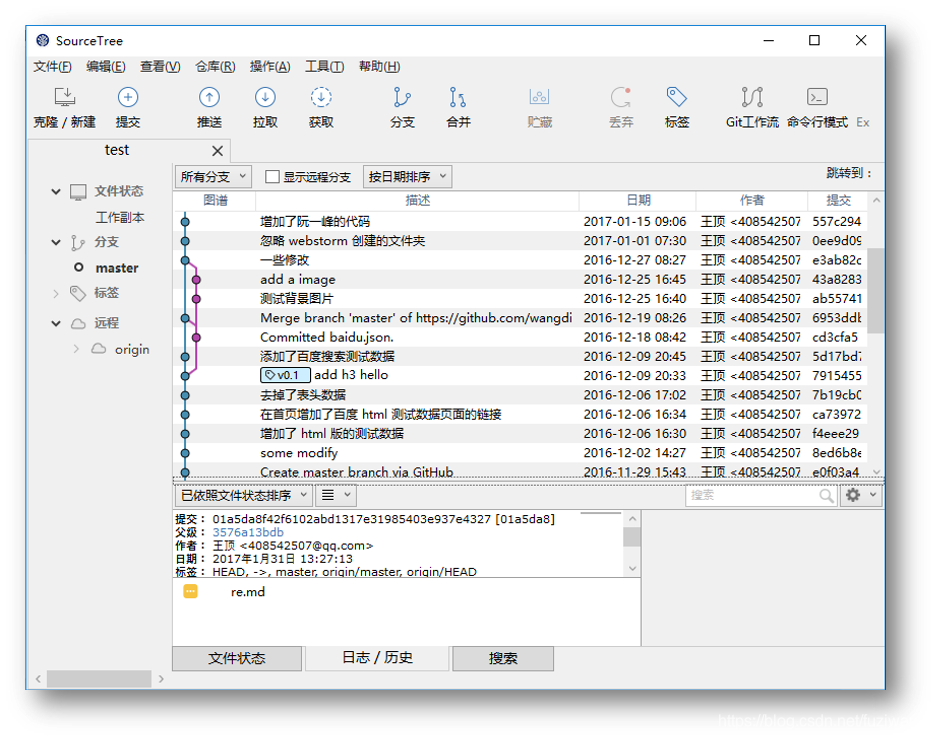The height and width of the screenshot is (740, 936).
Task: Click the commit details scroll-down arrow
Action: [x=632, y=569]
